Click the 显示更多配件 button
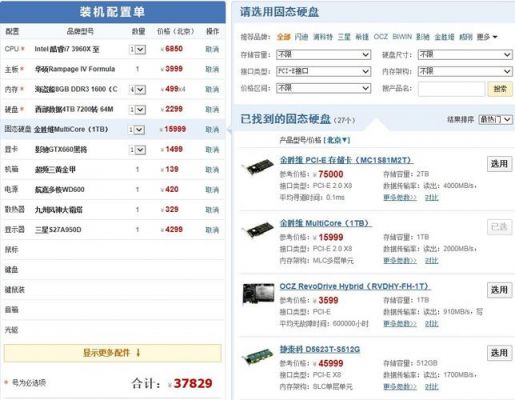The width and height of the screenshot is (515, 400). click(x=113, y=353)
